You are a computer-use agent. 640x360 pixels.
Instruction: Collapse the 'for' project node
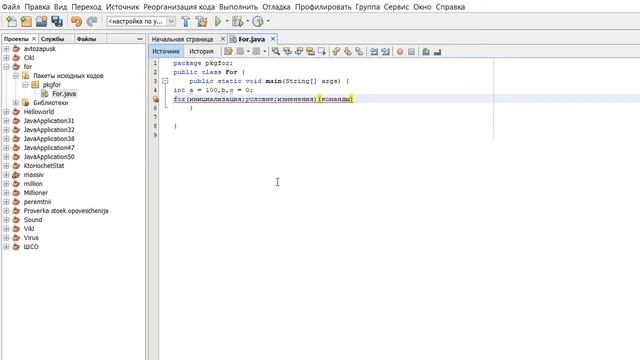point(6,67)
